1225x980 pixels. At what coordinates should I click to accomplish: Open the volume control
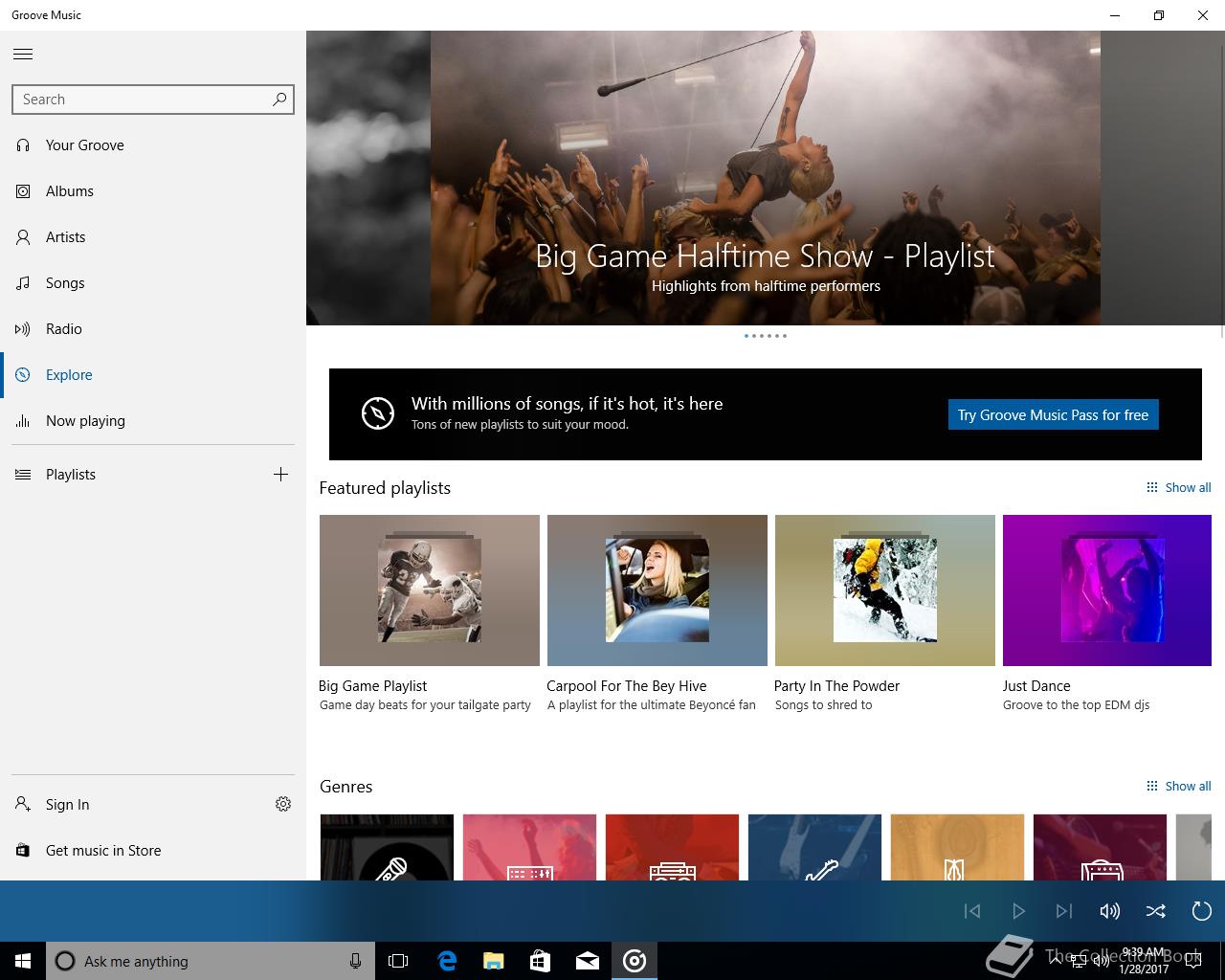click(x=1110, y=911)
